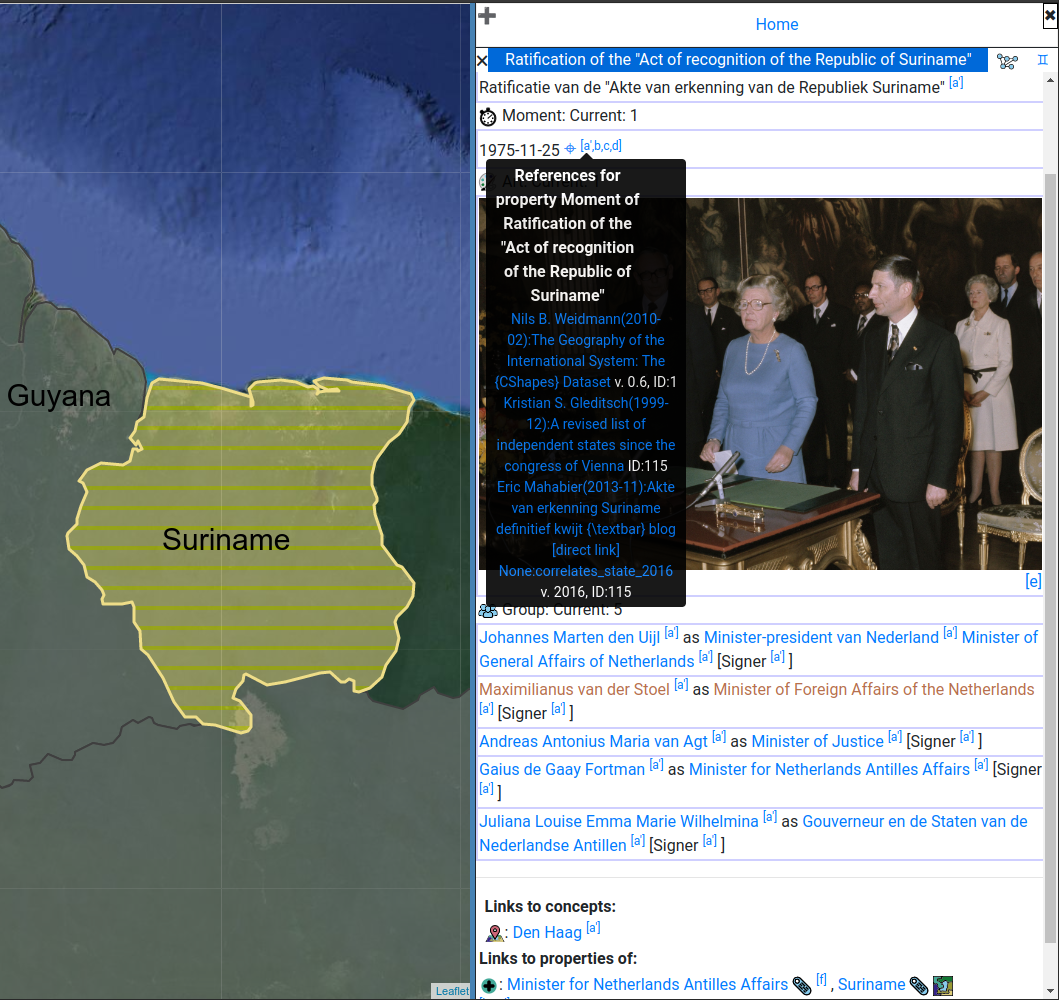
Task: Open Johannes Marten den Uijl
Action: (569, 637)
